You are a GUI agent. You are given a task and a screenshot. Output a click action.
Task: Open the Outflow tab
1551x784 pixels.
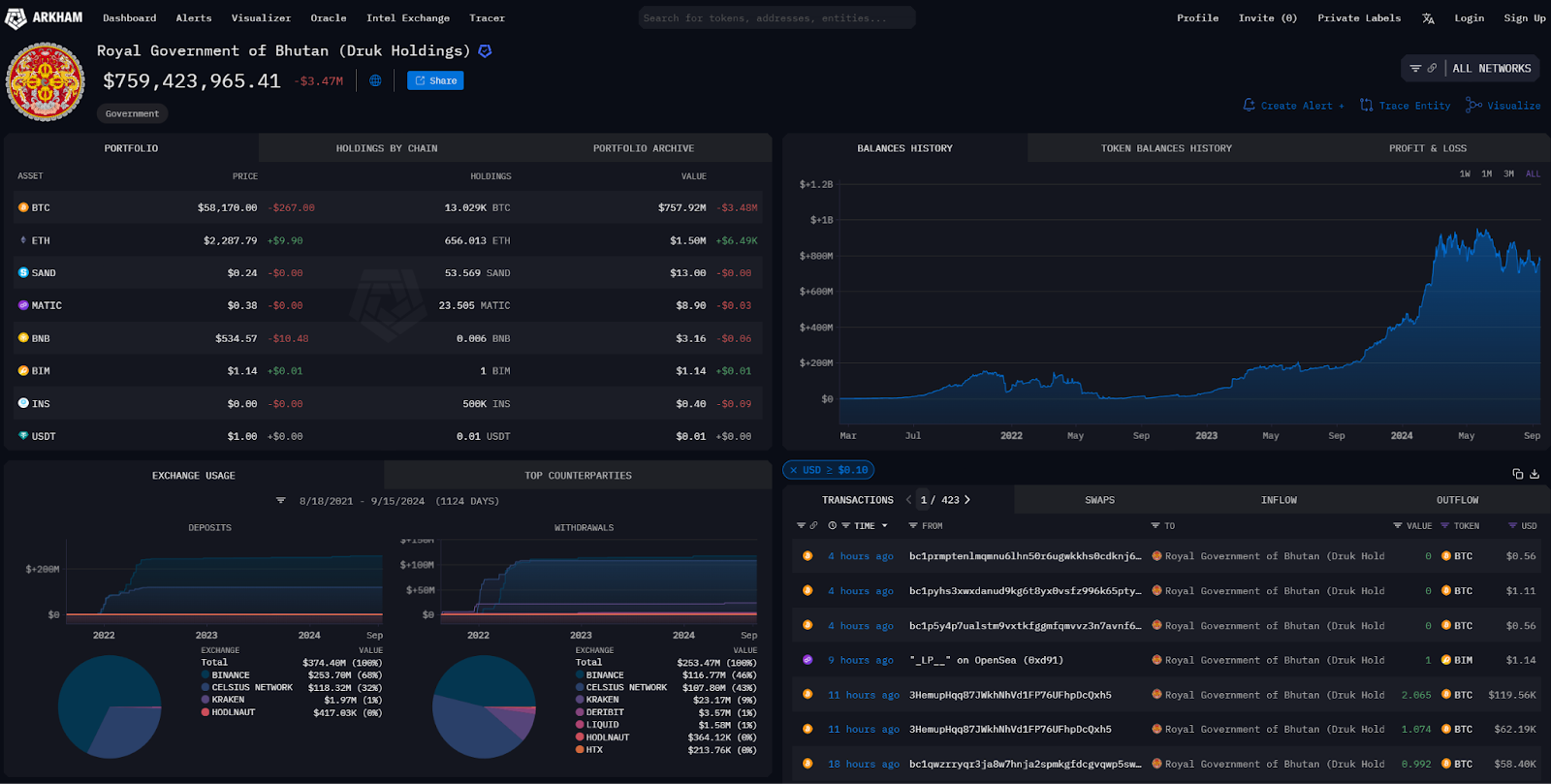coord(1457,500)
